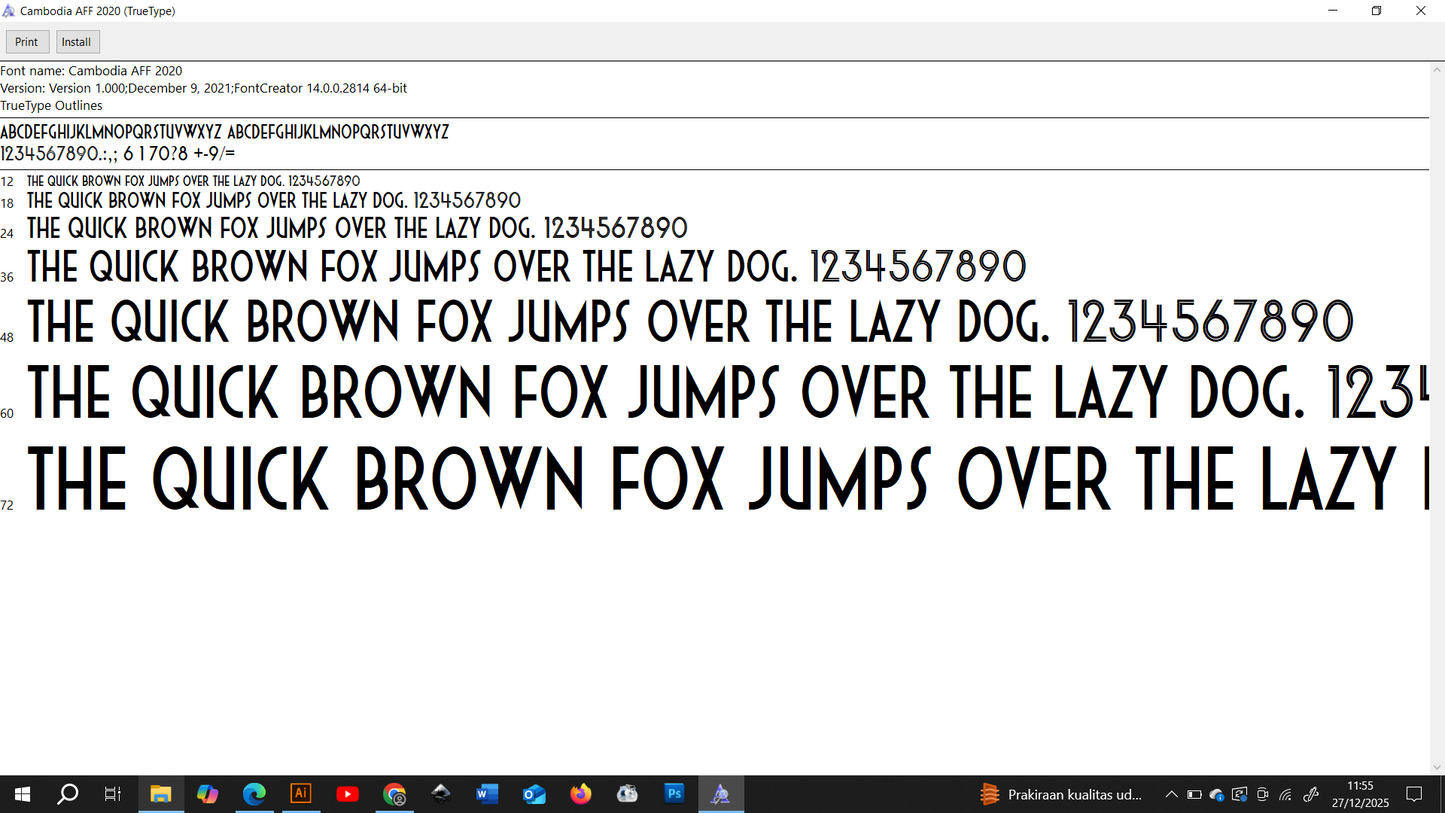Screen dimensions: 1445x813
Task: Print the font preview
Action: pyautogui.click(x=27, y=41)
